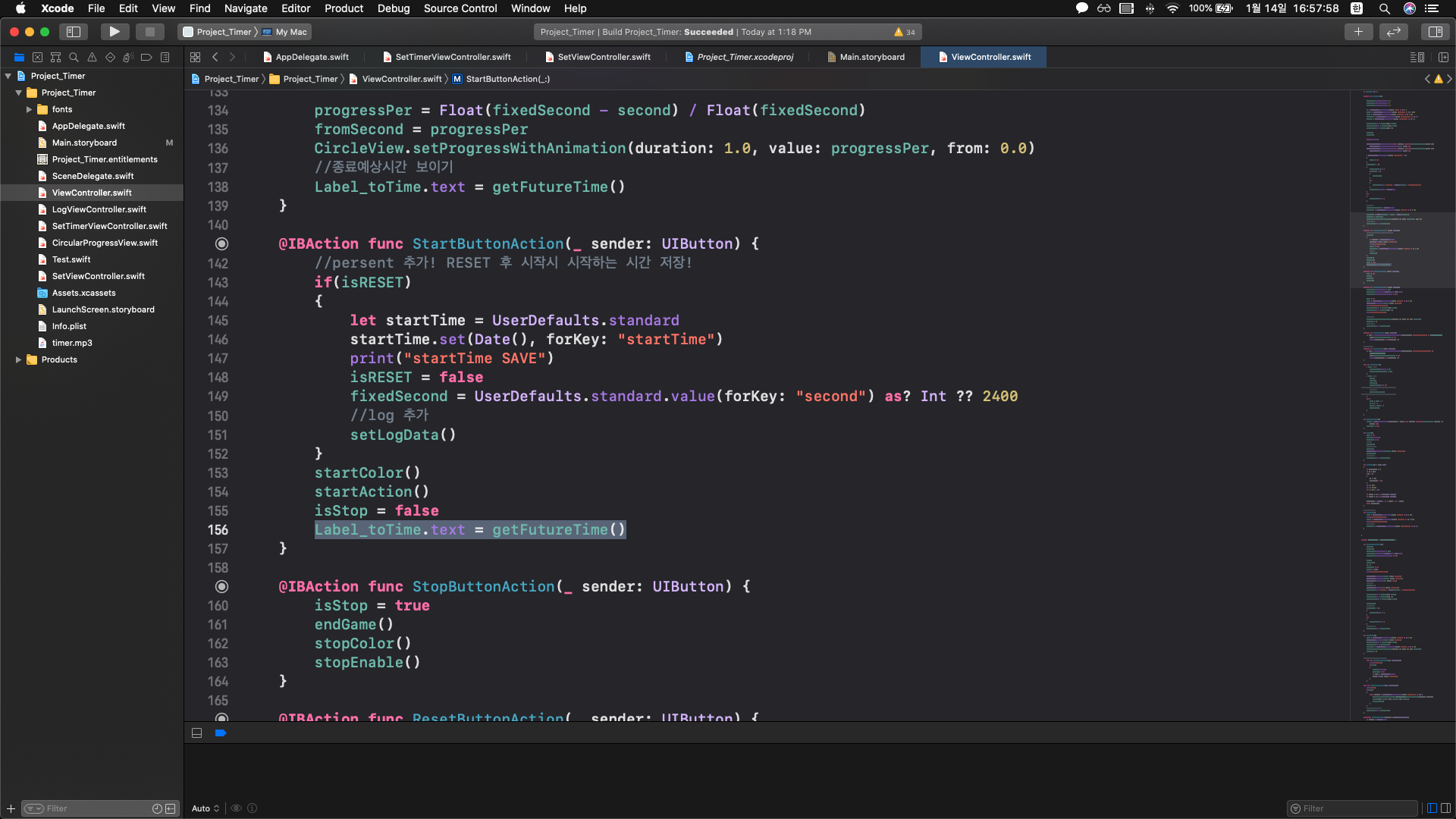The image size is (1456, 819).
Task: Click the 34 warnings indicator
Action: pyautogui.click(x=905, y=32)
